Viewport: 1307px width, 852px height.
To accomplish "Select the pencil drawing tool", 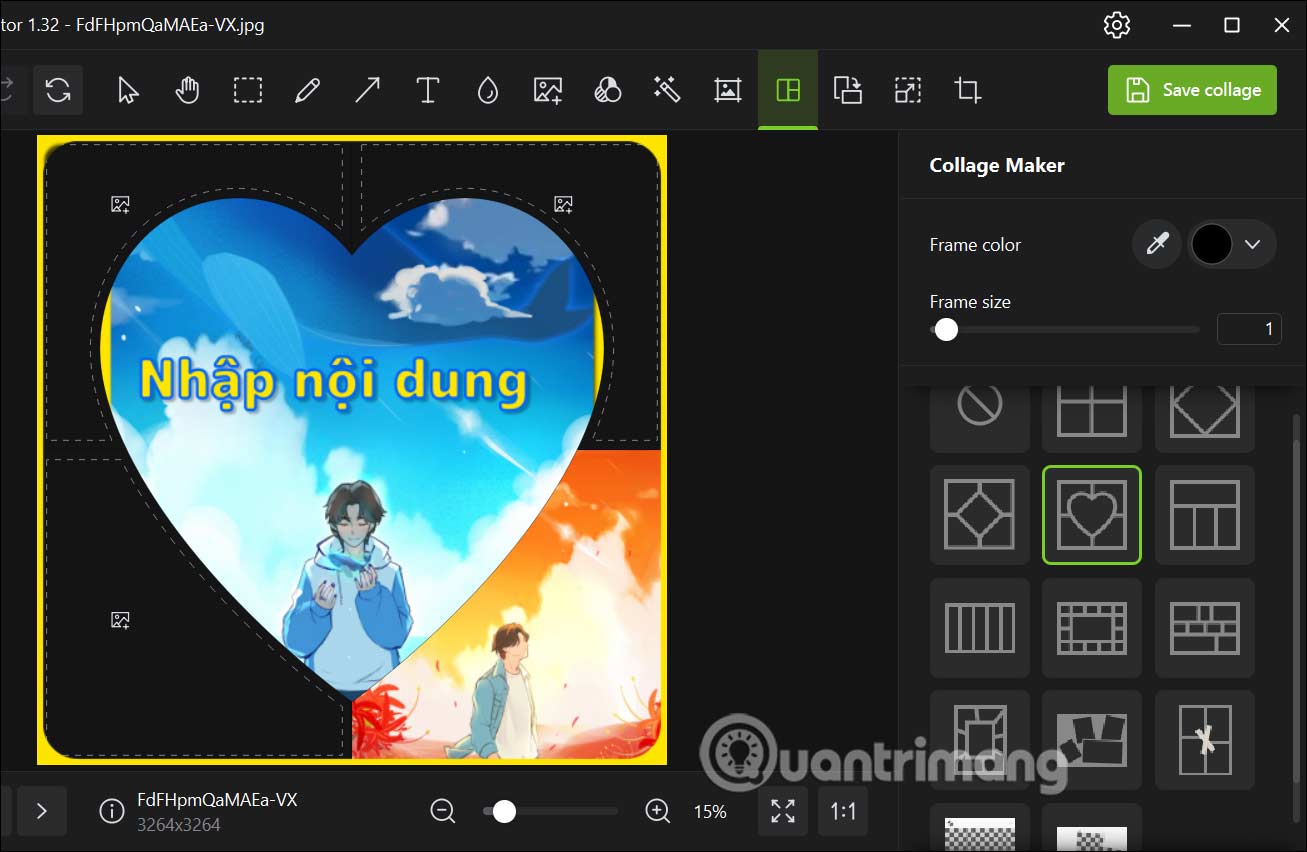I will click(307, 90).
